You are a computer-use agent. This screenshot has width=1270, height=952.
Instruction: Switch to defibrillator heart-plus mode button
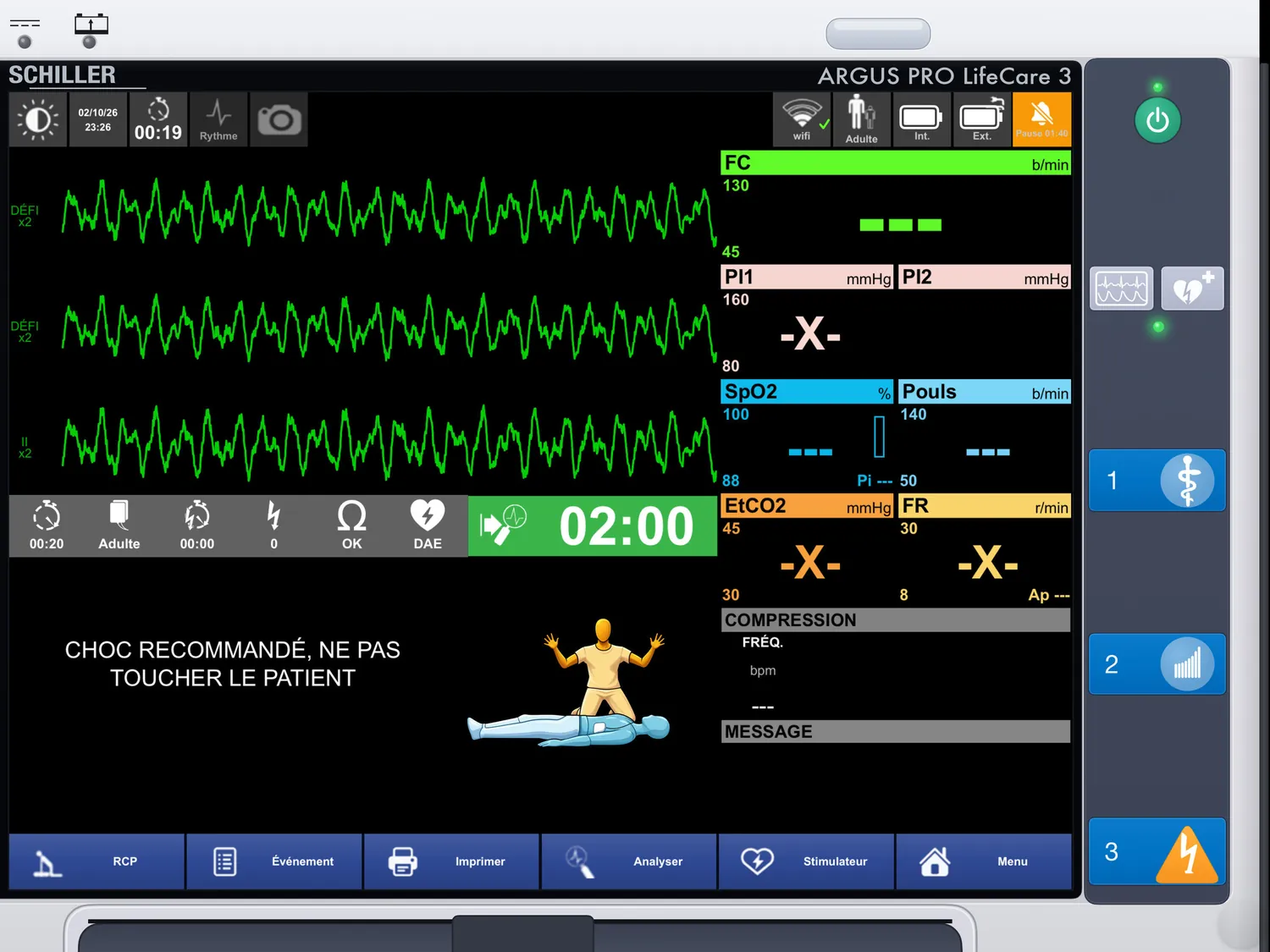coord(1193,289)
